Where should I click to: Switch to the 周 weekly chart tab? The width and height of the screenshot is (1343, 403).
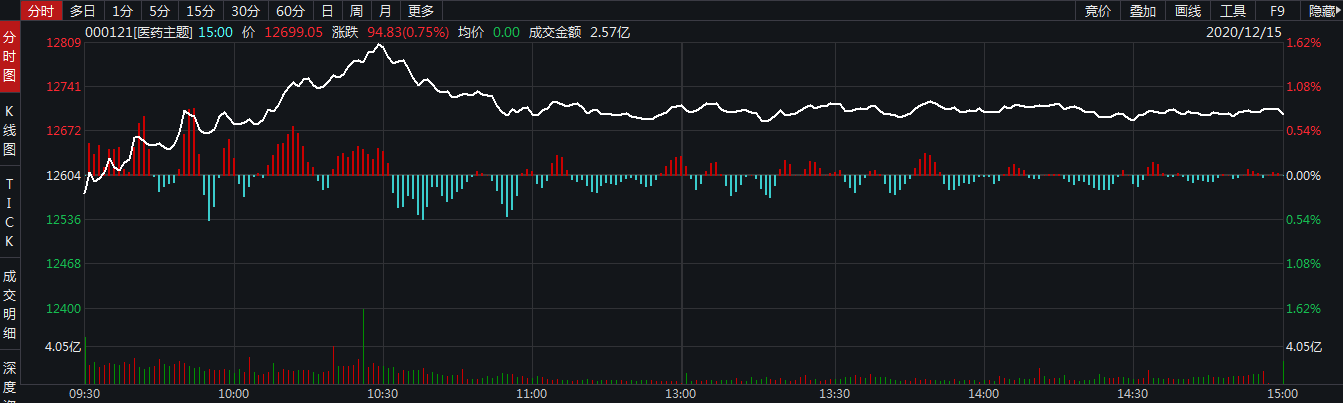[x=356, y=11]
